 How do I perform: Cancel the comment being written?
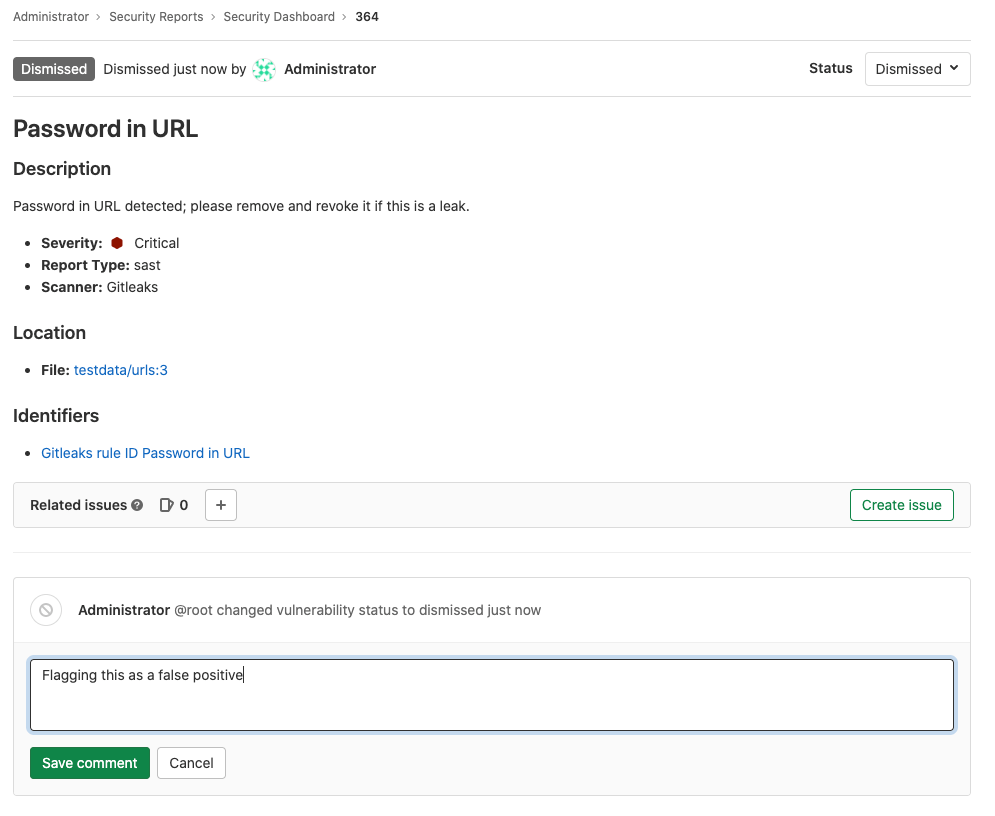coord(191,762)
